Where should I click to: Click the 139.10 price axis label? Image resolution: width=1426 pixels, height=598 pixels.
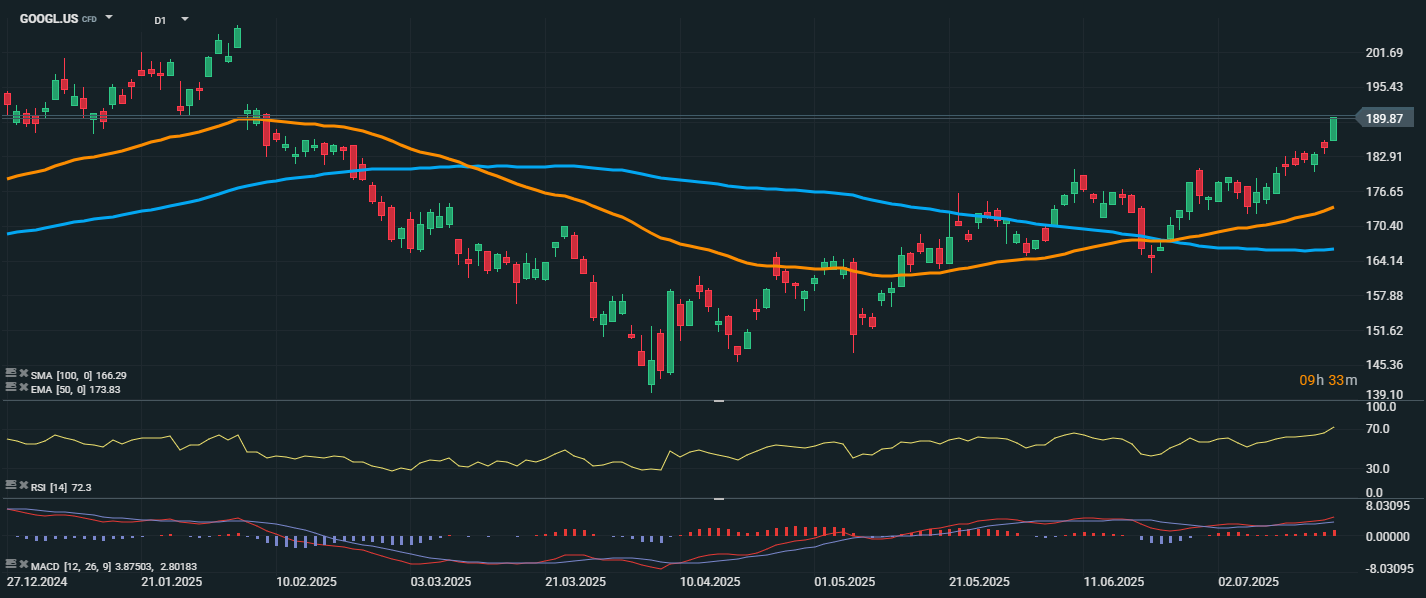coord(1384,395)
